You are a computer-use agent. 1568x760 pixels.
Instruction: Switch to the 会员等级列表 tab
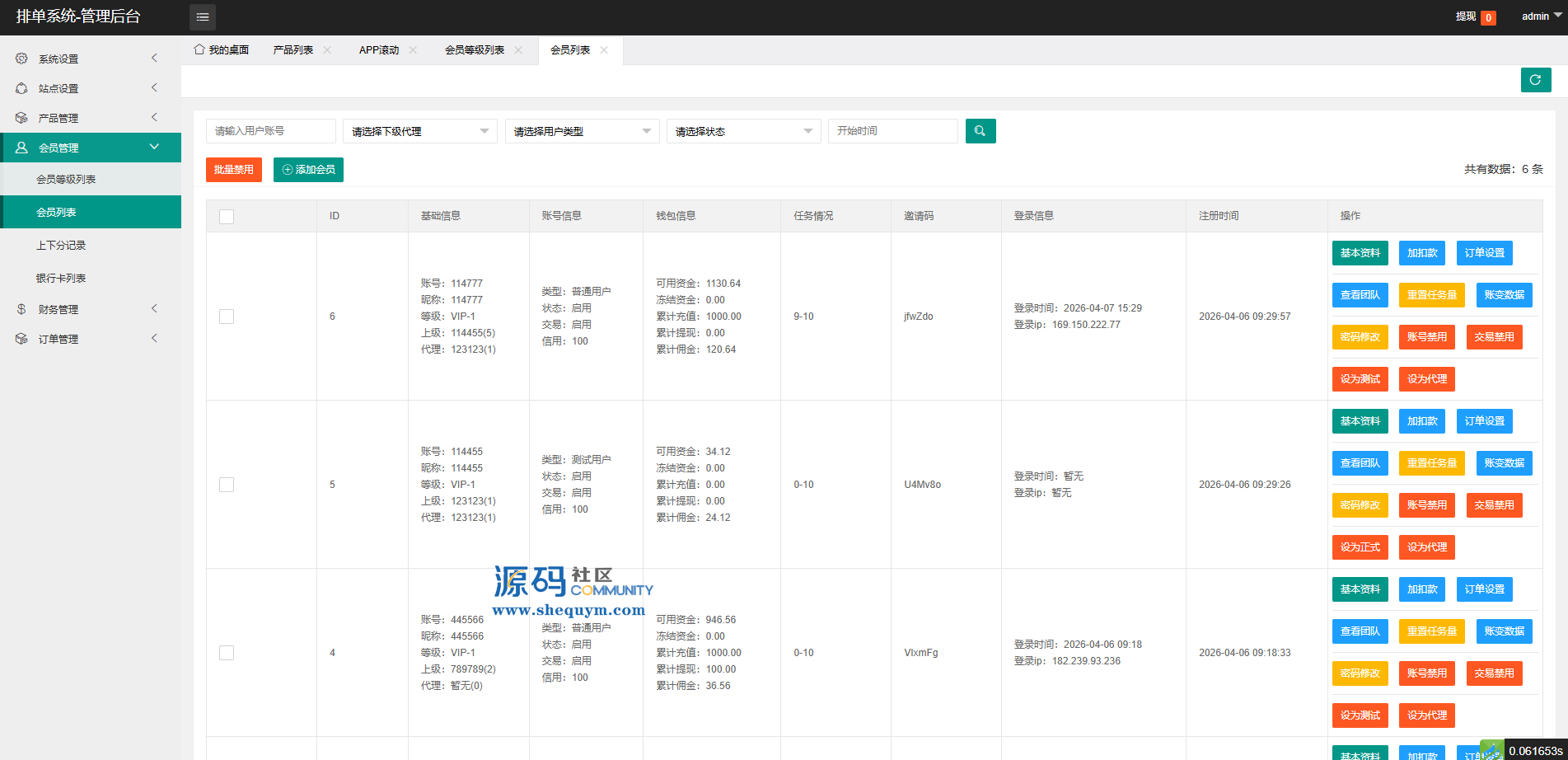click(x=474, y=50)
